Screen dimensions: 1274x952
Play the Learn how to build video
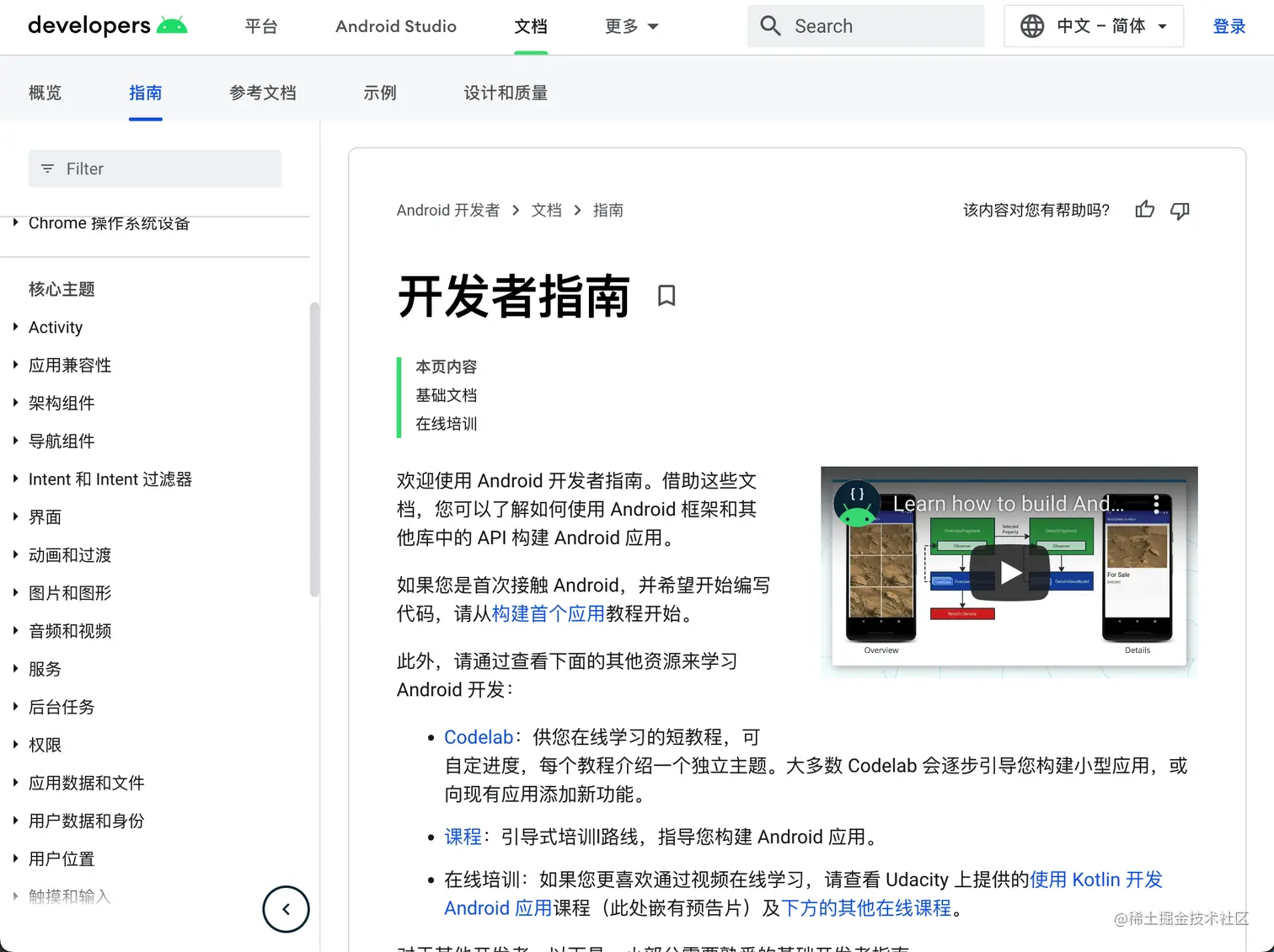[1009, 573]
